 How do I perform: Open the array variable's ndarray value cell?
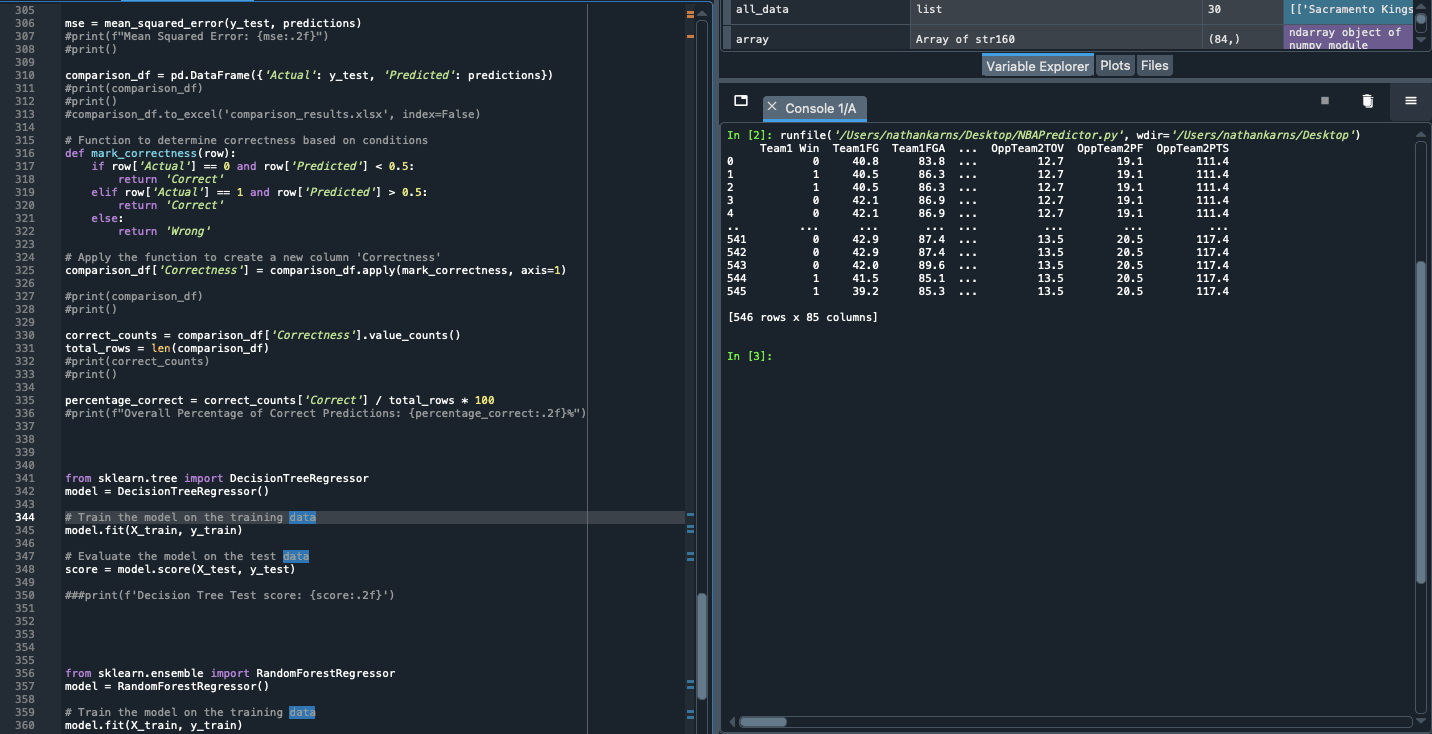(1348, 39)
